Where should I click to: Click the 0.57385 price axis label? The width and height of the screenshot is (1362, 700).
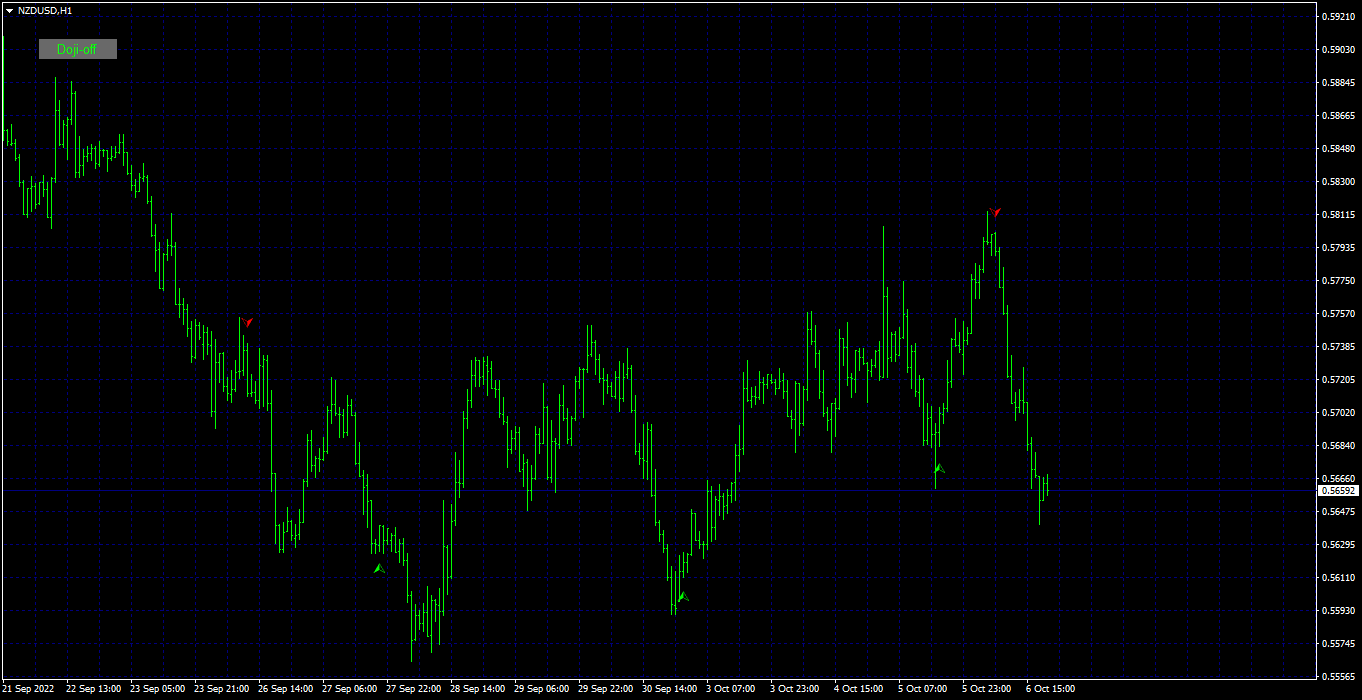point(1340,347)
